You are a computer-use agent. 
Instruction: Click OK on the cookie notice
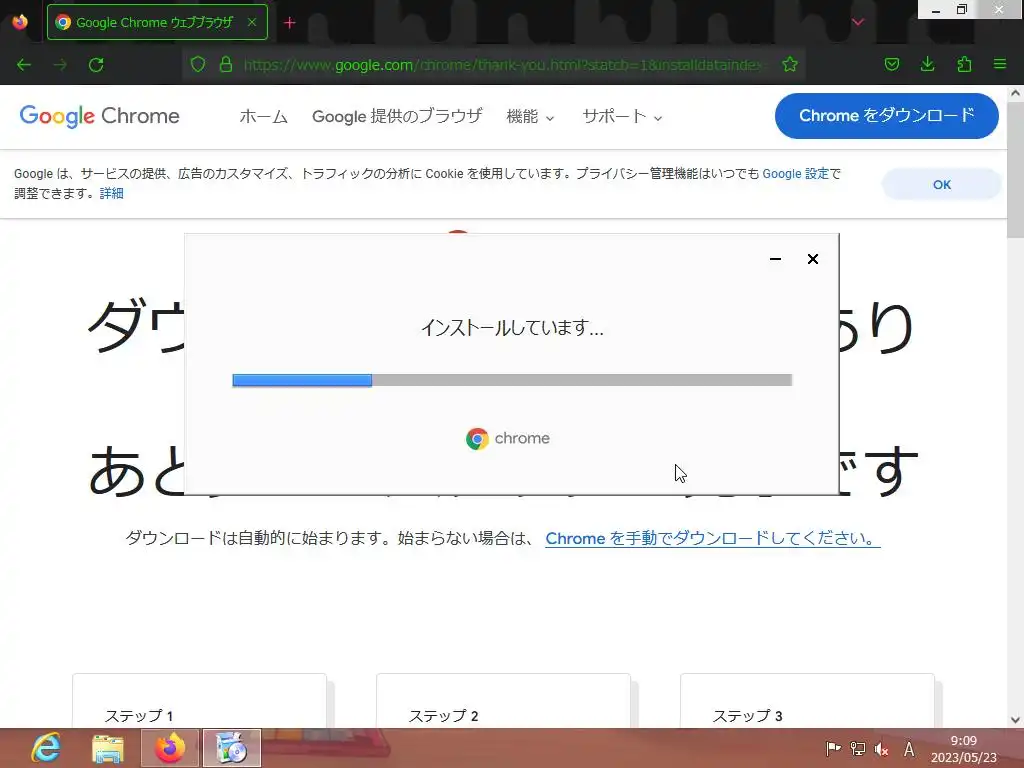[941, 185]
